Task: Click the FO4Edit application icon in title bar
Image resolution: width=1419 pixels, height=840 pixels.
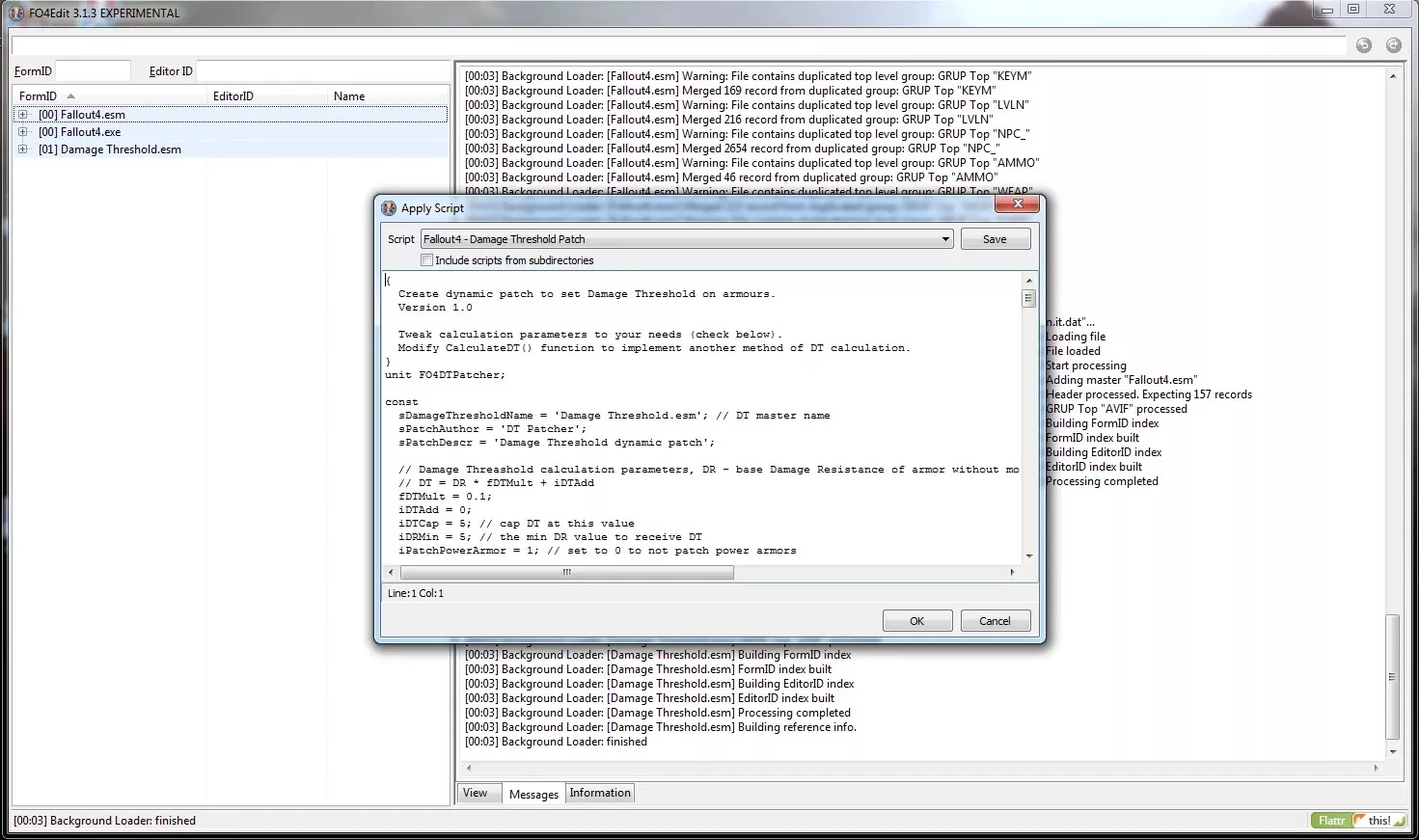Action: (16, 13)
